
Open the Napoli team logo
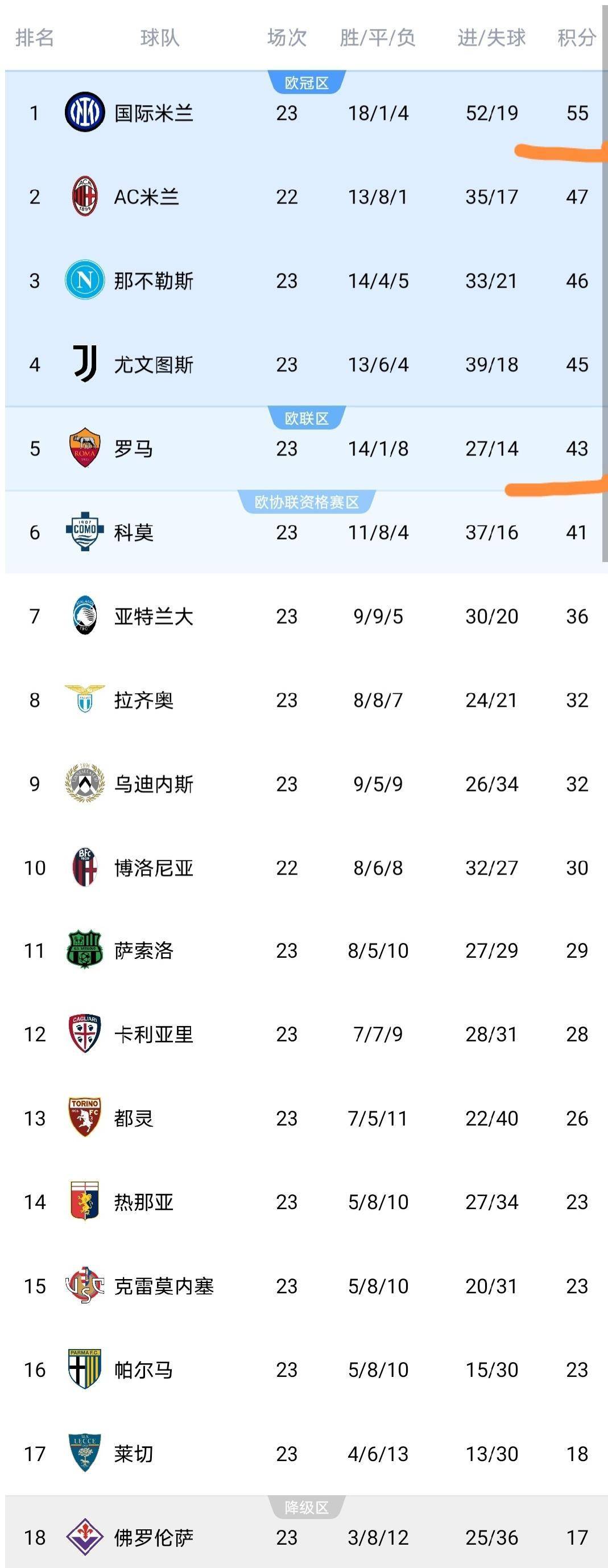(x=85, y=280)
